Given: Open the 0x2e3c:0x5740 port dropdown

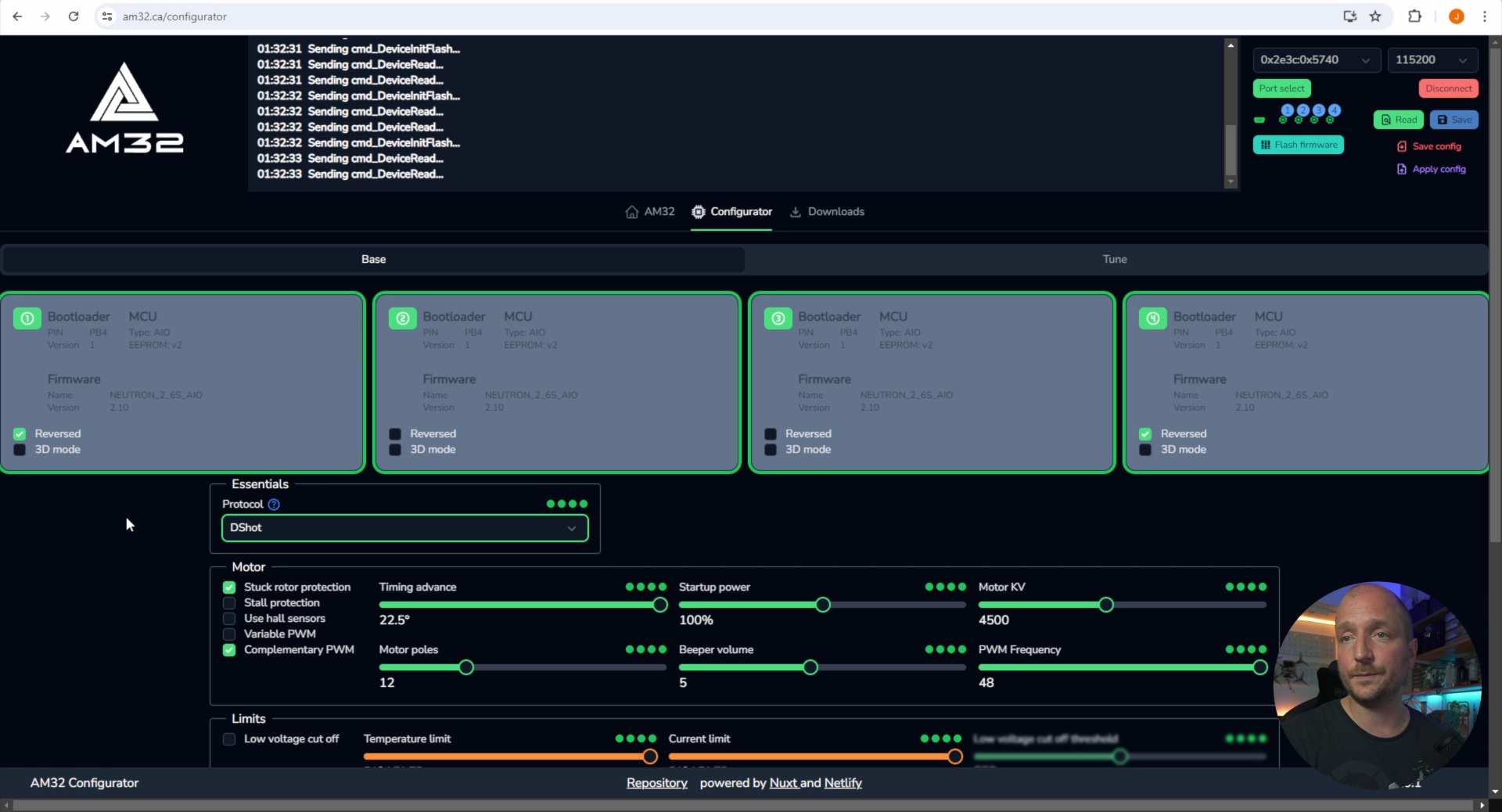Looking at the screenshot, I should pos(1315,60).
